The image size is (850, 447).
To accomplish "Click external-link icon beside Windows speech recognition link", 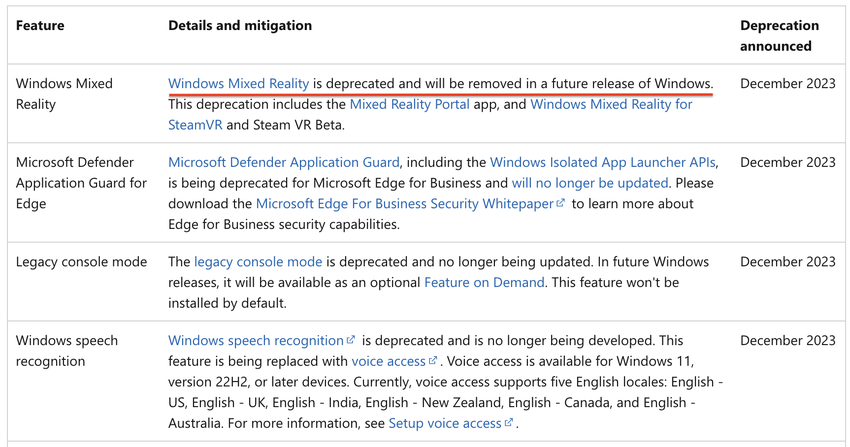I will pos(351,341).
